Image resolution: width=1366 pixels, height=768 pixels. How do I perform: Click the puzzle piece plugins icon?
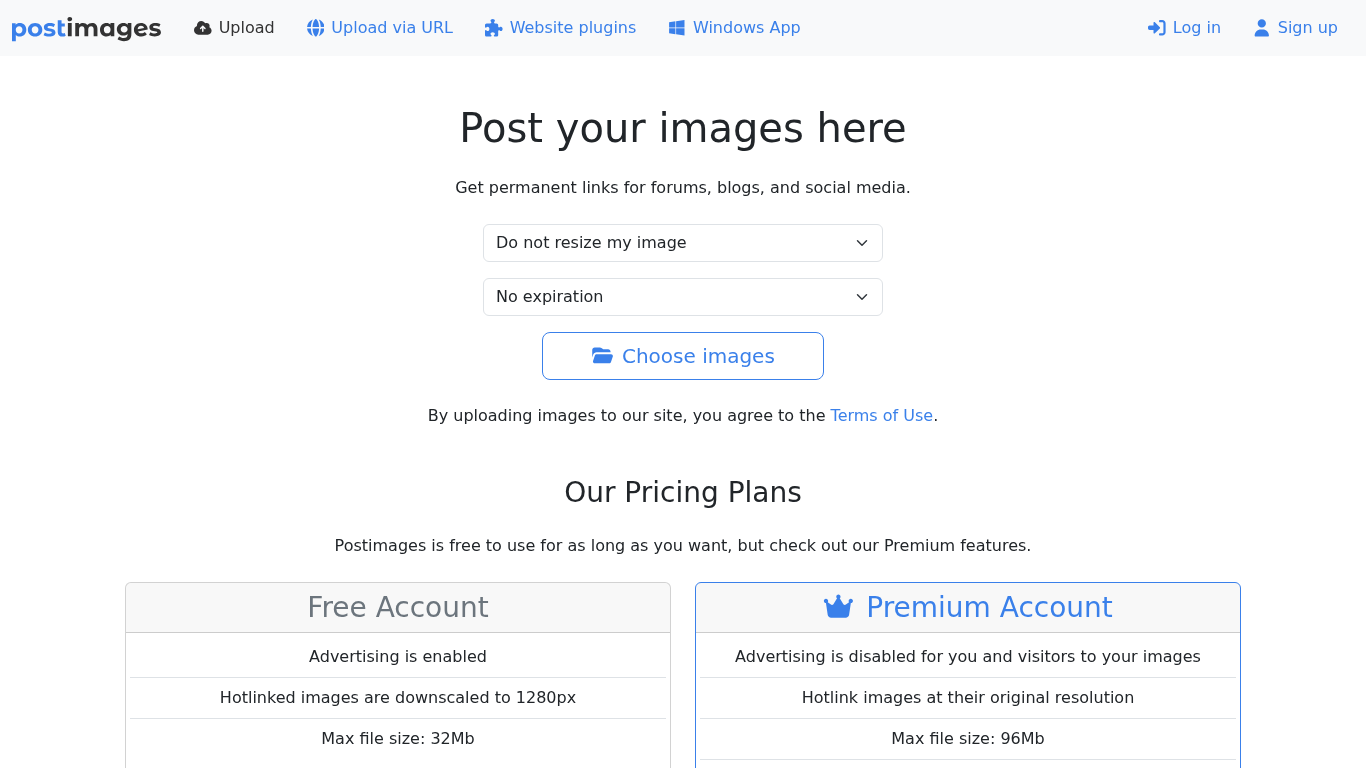click(x=493, y=28)
